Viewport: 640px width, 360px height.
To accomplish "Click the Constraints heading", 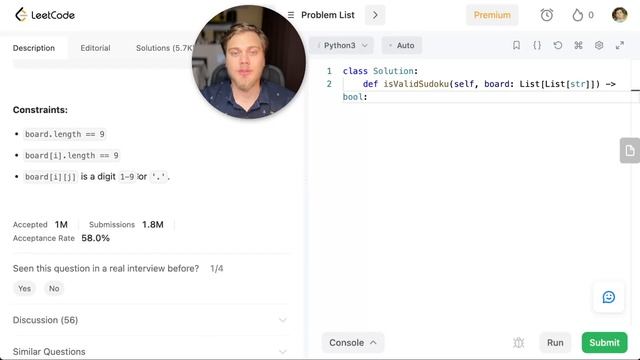I will coord(40,110).
